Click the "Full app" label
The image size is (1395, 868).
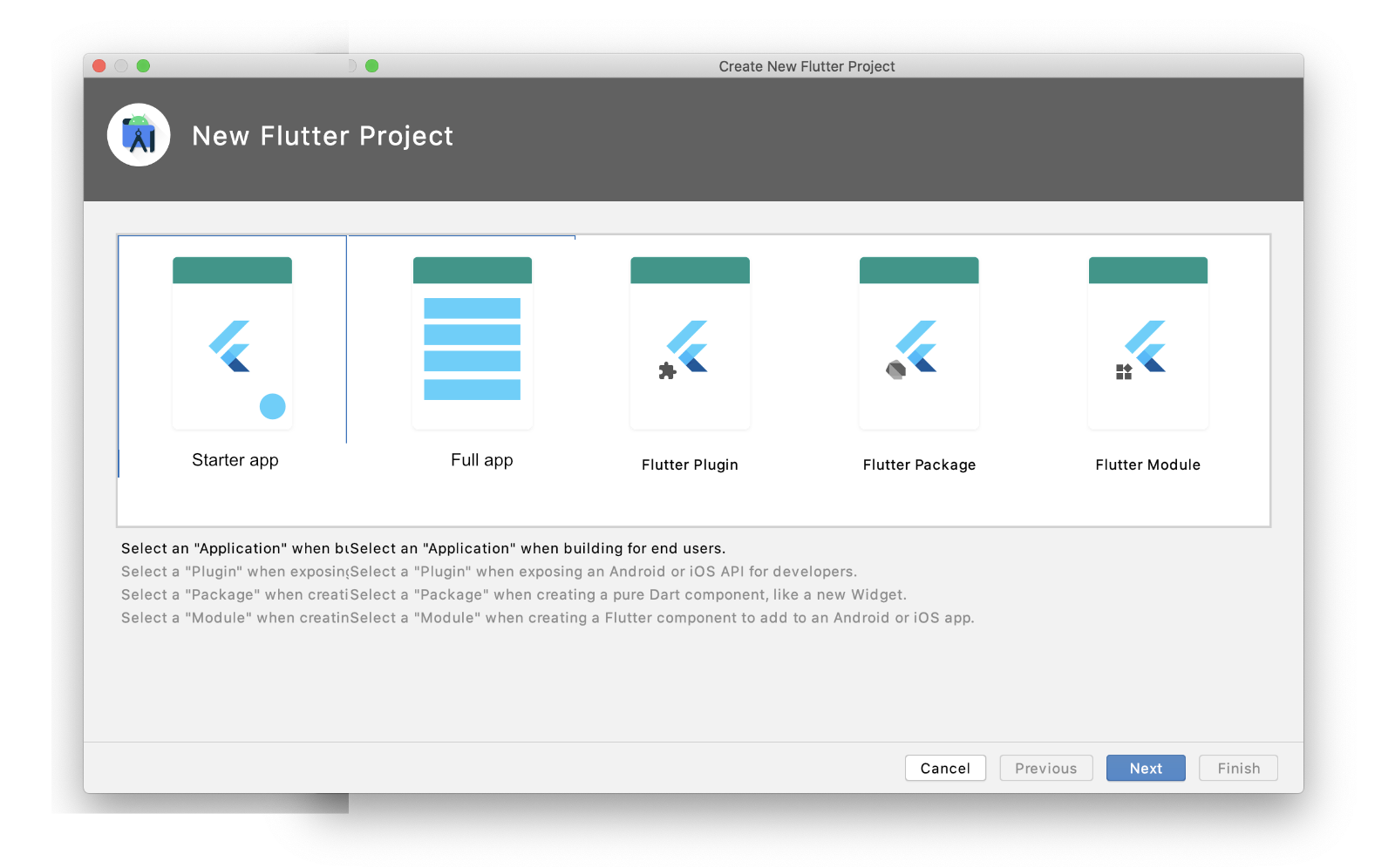[482, 460]
